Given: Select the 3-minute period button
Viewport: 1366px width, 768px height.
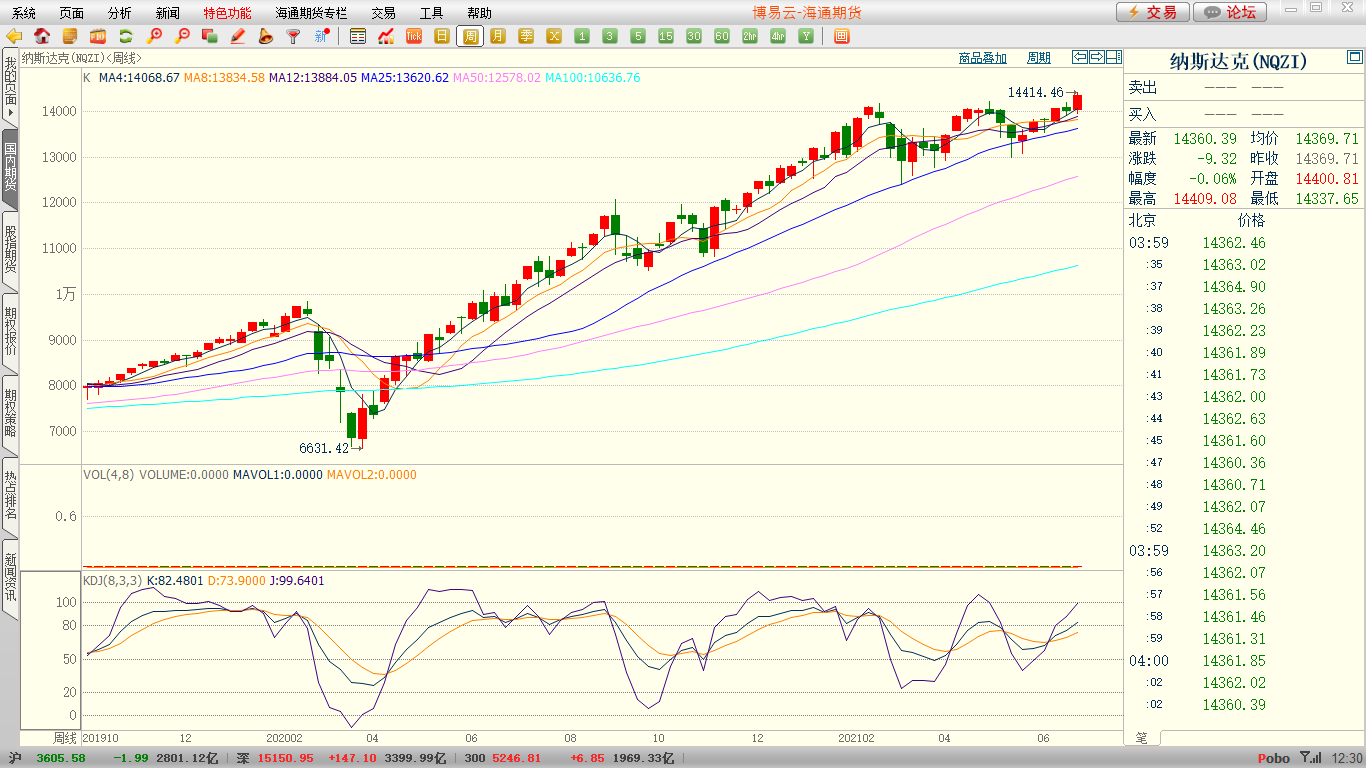Looking at the screenshot, I should (x=610, y=36).
